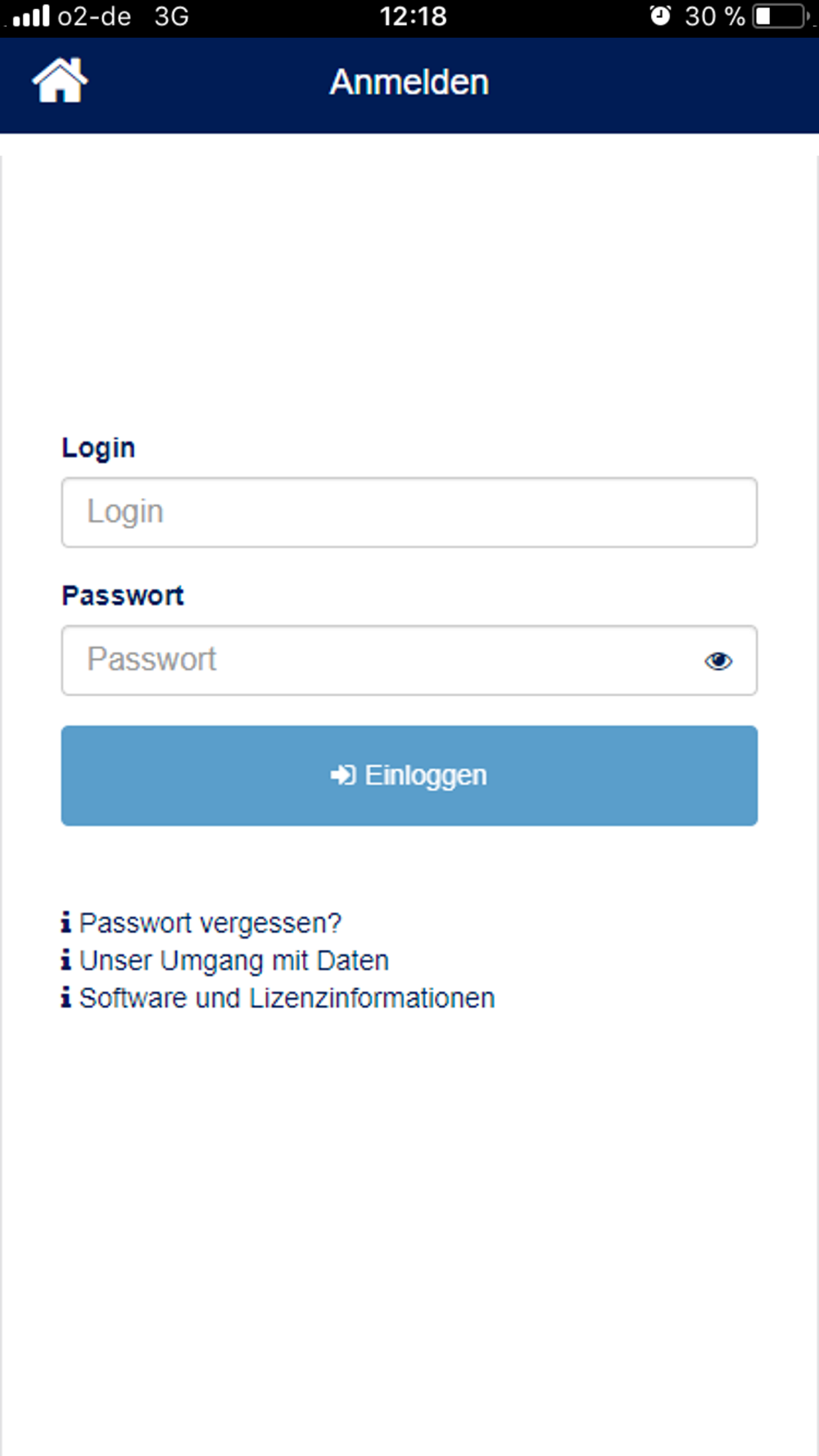This screenshot has width=819, height=1456.
Task: Tap the o2-de carrier label
Action: click(x=94, y=16)
